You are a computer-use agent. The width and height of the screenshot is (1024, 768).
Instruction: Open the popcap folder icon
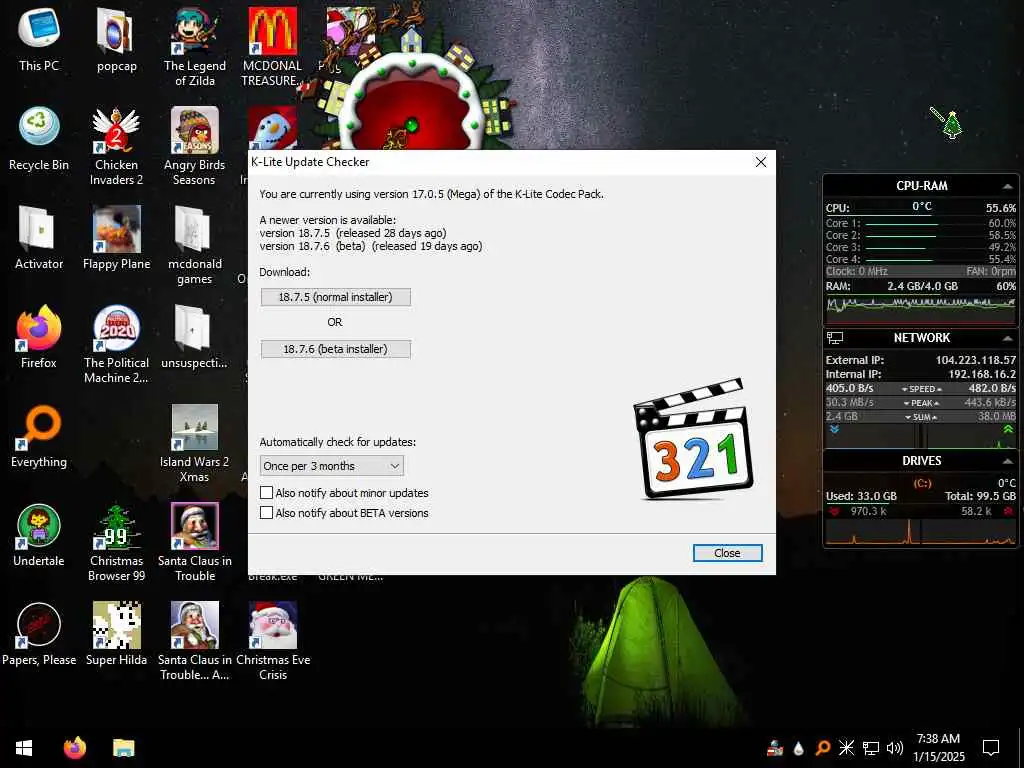point(116,39)
